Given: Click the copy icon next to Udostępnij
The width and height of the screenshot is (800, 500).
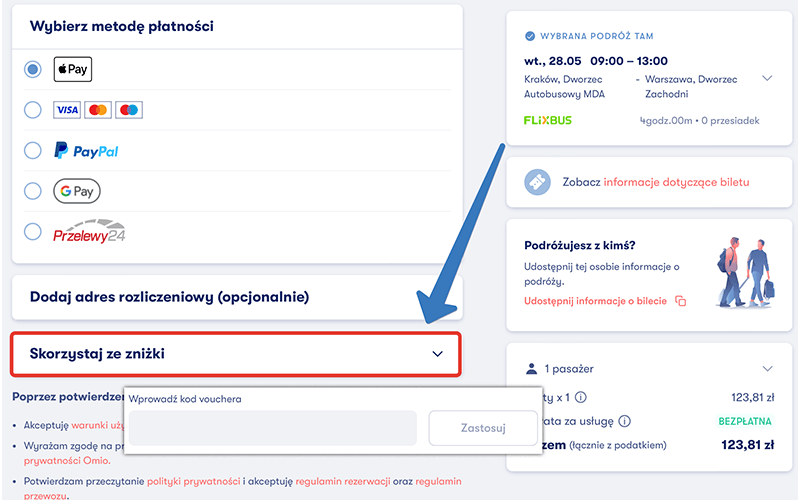Looking at the screenshot, I should [x=681, y=301].
